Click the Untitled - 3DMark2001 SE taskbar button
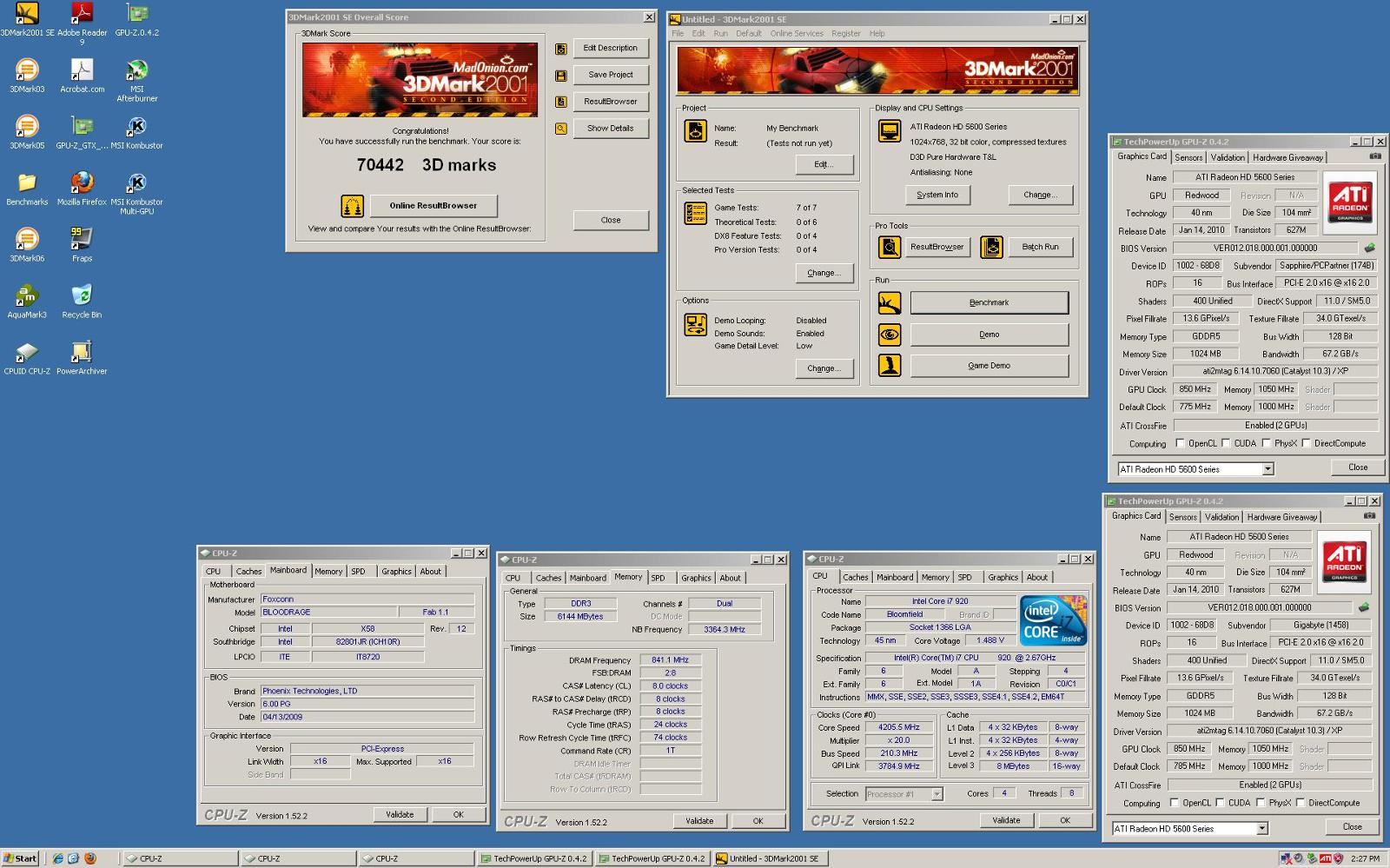This screenshot has width=1390, height=868. (771, 858)
